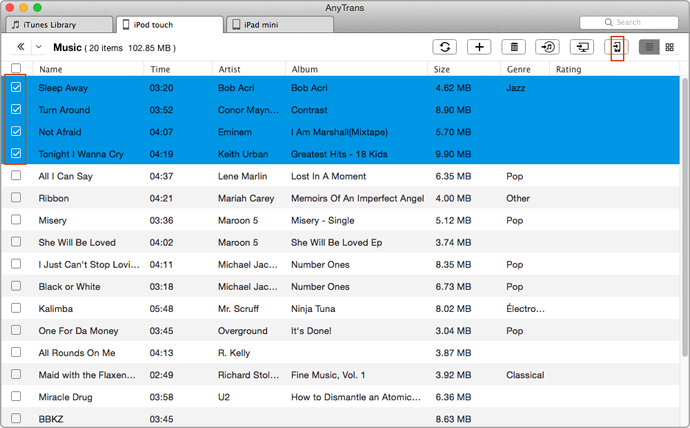Screen dimensions: 690x428
Task: Uncheck the Tonight I Wanna Cry checkbox
Action: (16, 153)
